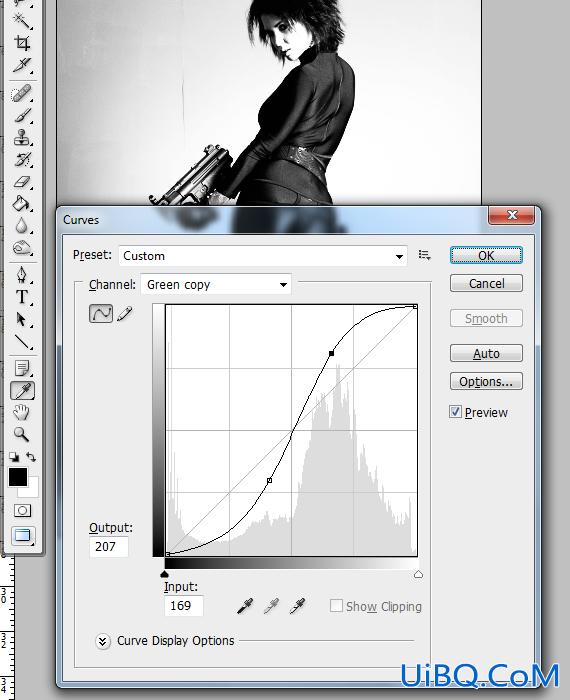Select the Eraser tool
Image resolution: width=570 pixels, height=700 pixels.
(21, 182)
